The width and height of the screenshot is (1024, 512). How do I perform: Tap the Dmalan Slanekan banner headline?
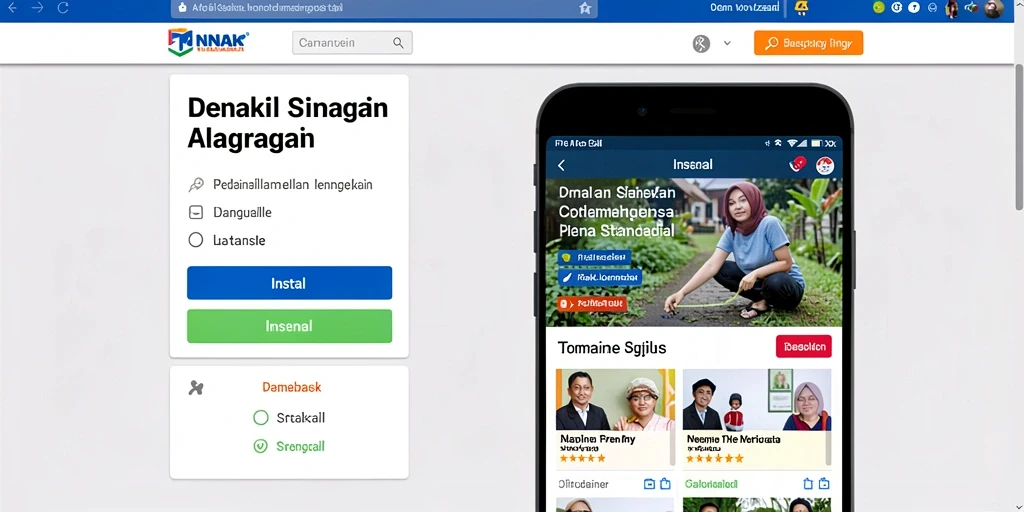617,212
